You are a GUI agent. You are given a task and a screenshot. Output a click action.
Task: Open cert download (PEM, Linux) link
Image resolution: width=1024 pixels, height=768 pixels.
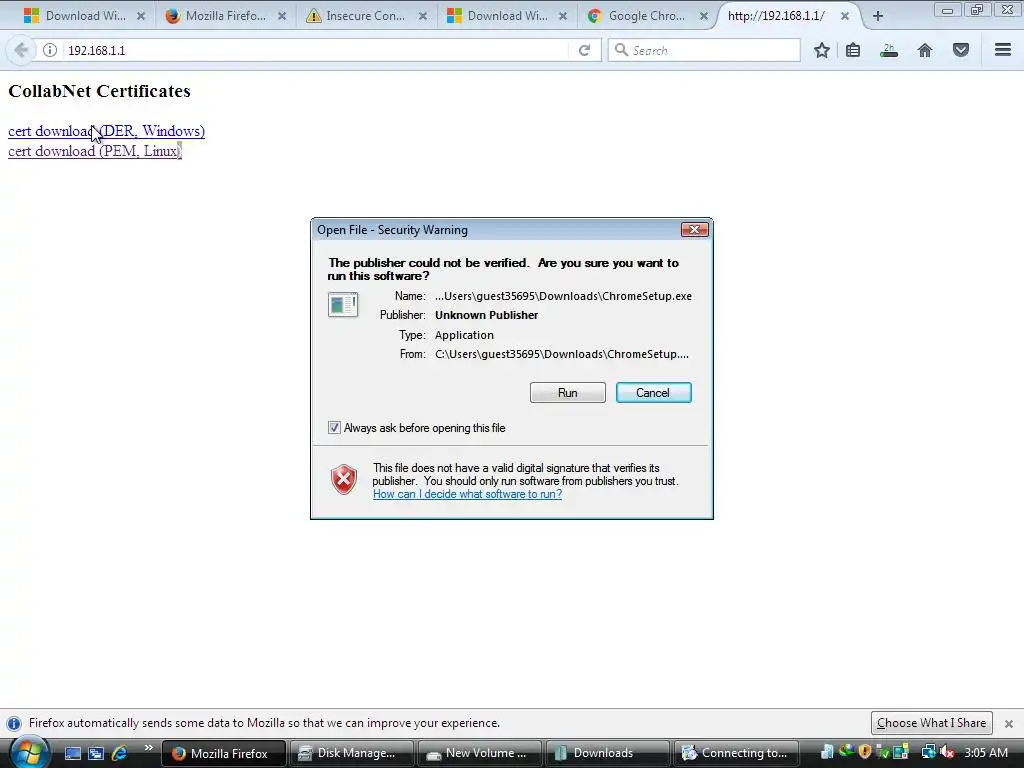point(95,151)
